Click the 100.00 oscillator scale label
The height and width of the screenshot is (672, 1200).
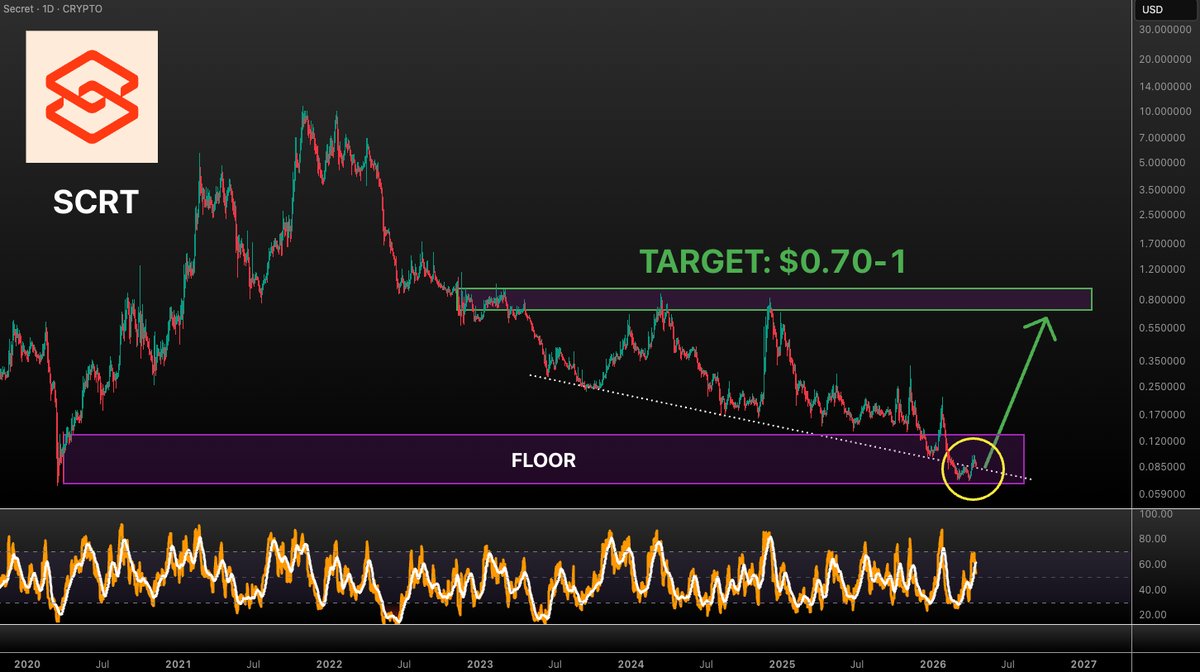click(1158, 514)
